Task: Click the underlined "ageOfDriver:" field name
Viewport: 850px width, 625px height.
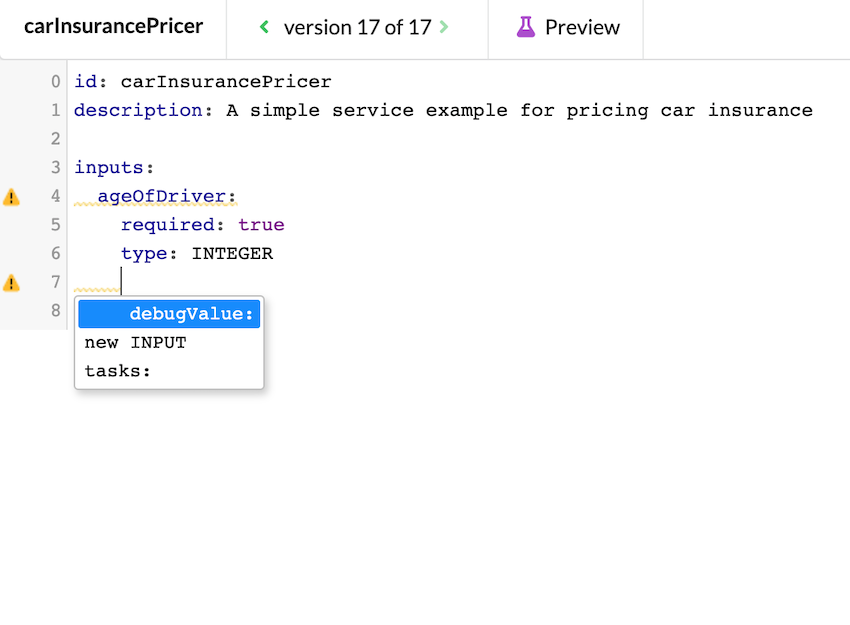Action: tap(165, 196)
